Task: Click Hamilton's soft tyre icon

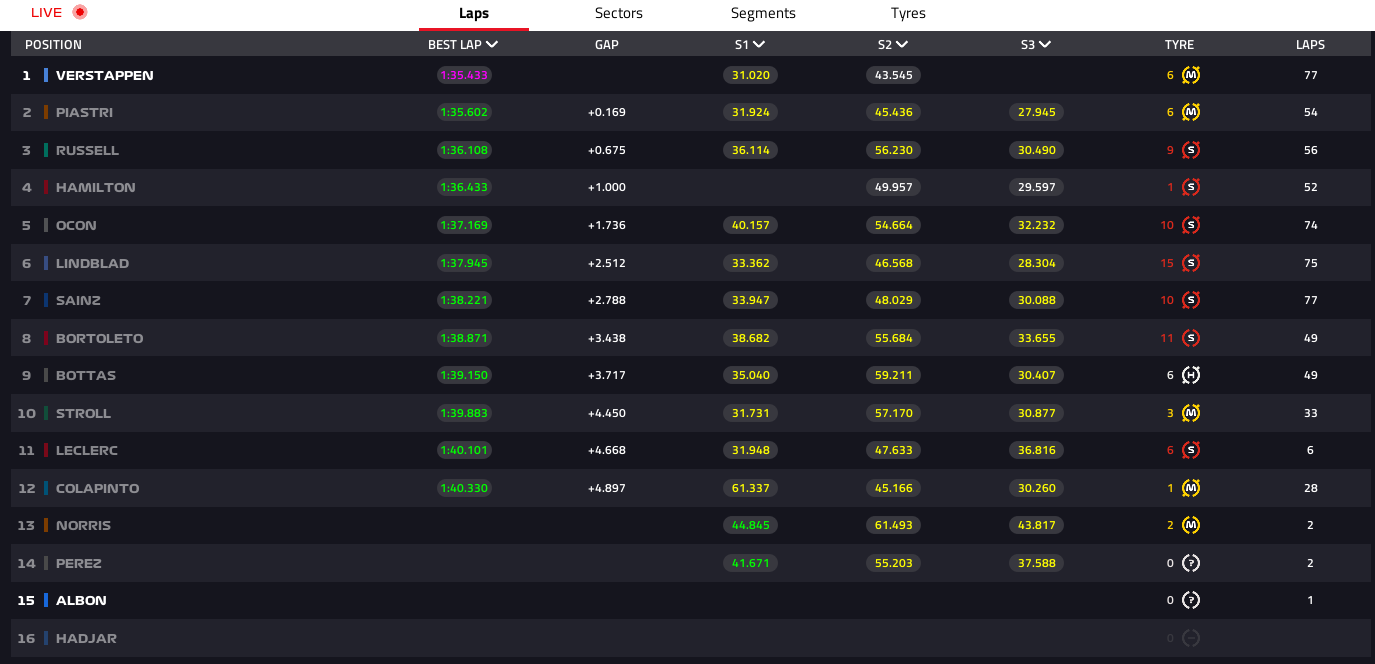Action: pos(1190,187)
